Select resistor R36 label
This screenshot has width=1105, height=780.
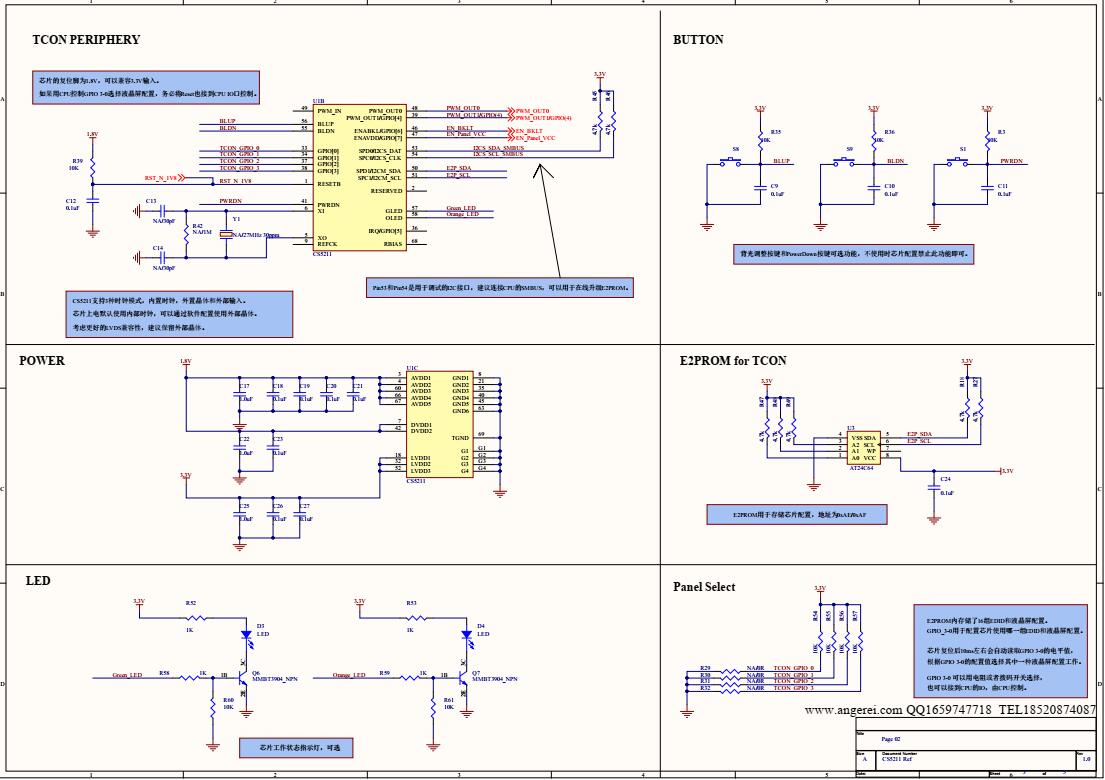(x=889, y=132)
